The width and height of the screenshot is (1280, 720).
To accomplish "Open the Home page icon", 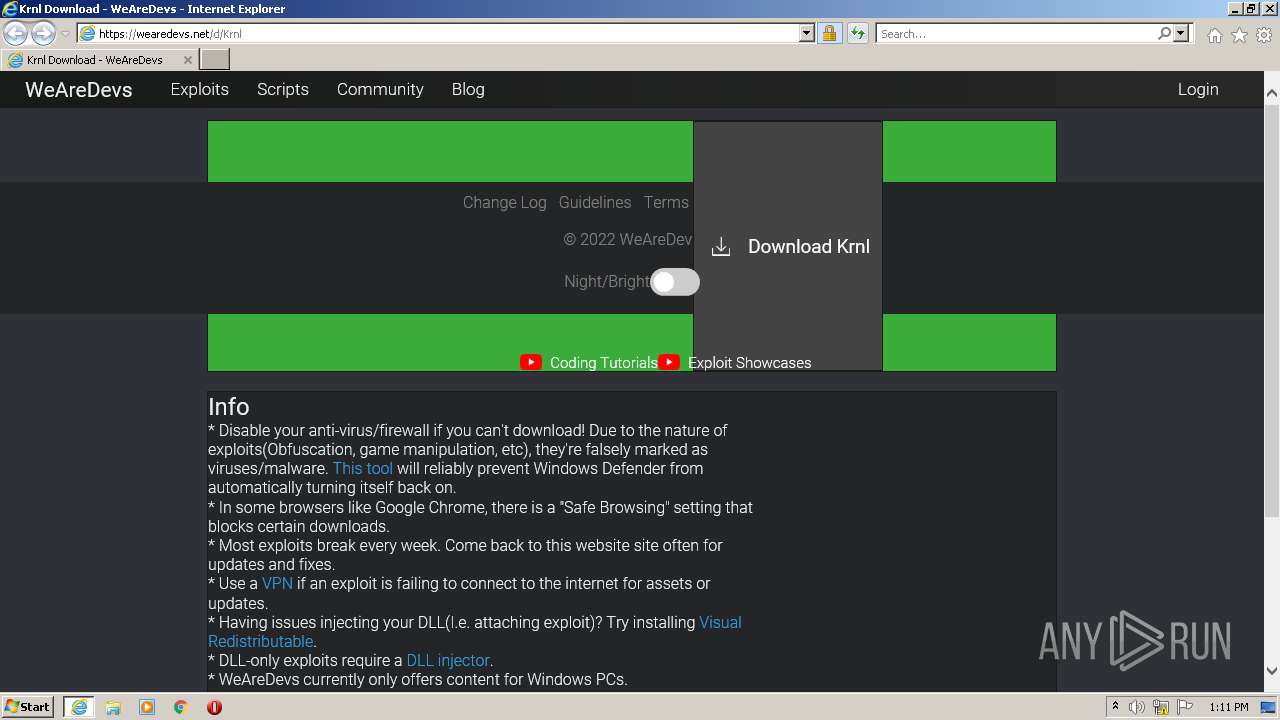I will coord(1214,35).
